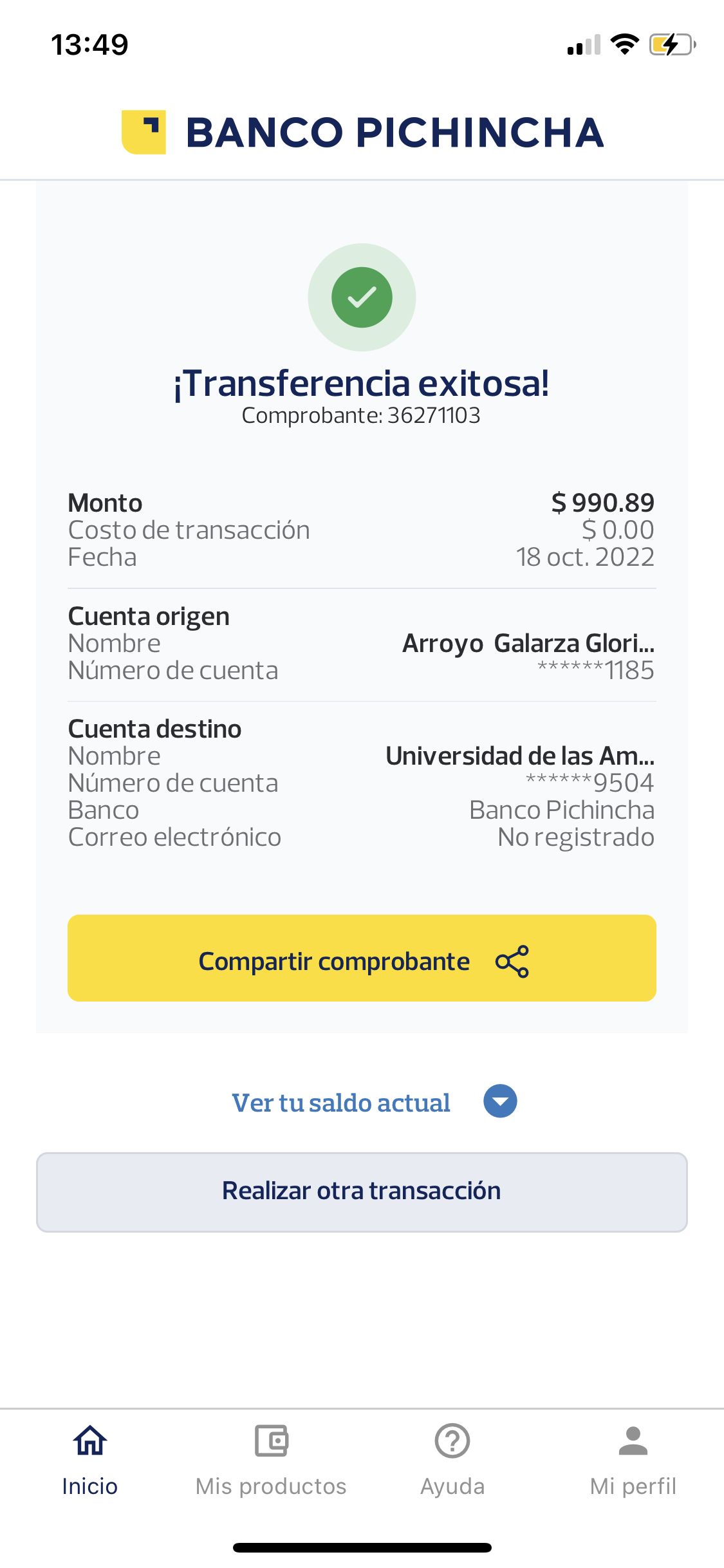The height and width of the screenshot is (1568, 724).
Task: Expand balance with the blue arrow
Action: click(x=500, y=1101)
